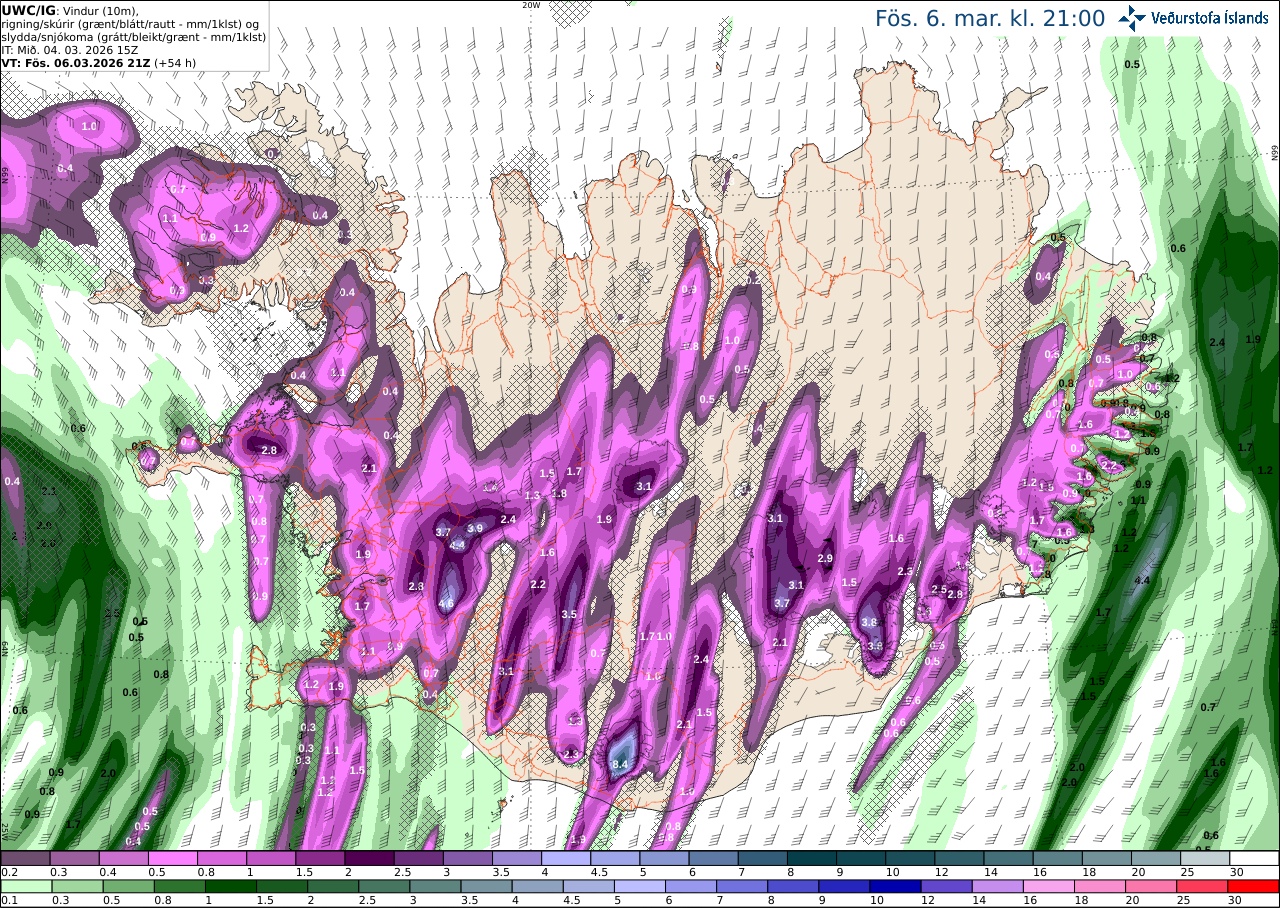The height and width of the screenshot is (908, 1280).
Task: Click the 4.6 precipitation value on the map
Action: (x=446, y=603)
